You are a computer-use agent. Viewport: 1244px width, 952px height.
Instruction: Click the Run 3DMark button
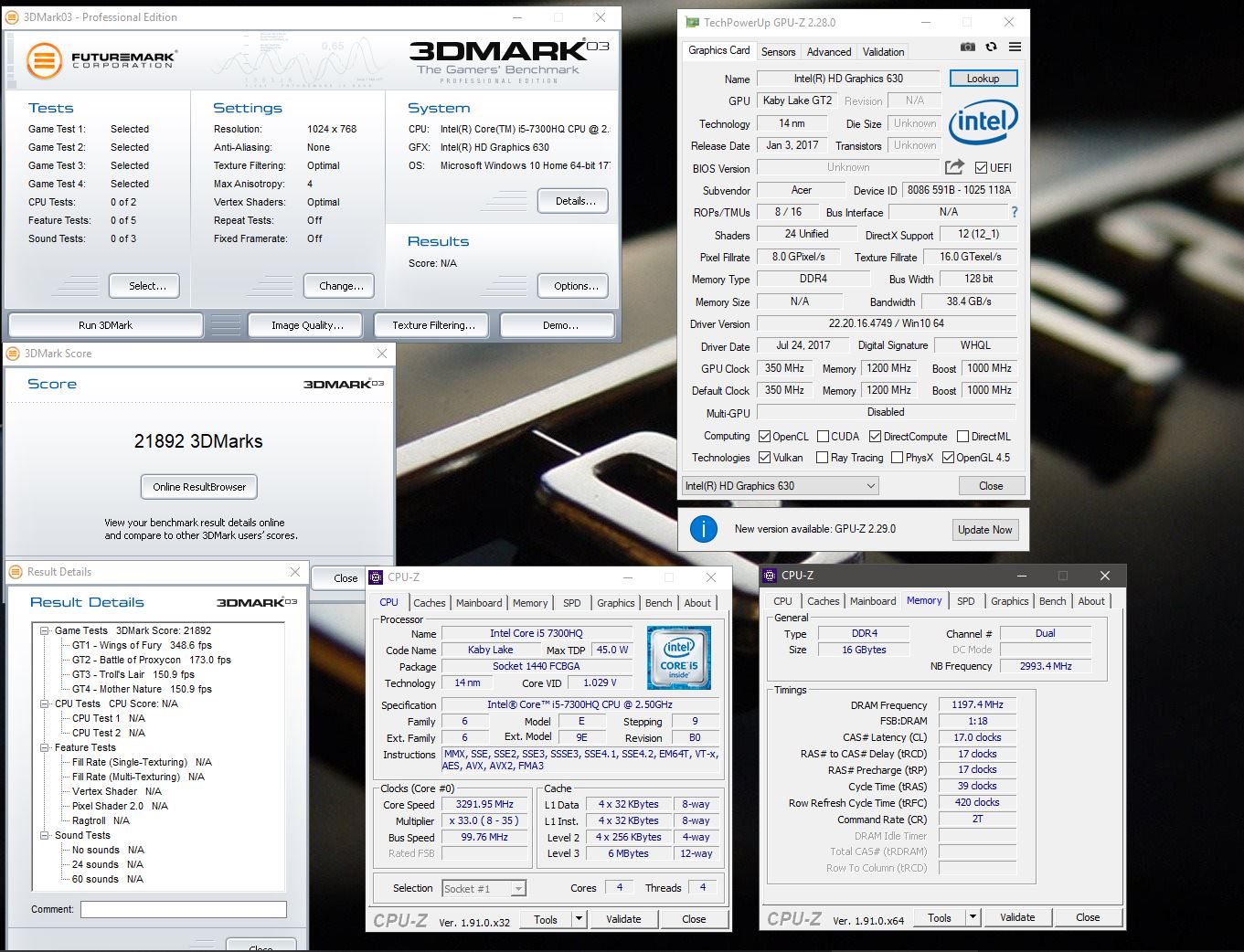pyautogui.click(x=105, y=325)
